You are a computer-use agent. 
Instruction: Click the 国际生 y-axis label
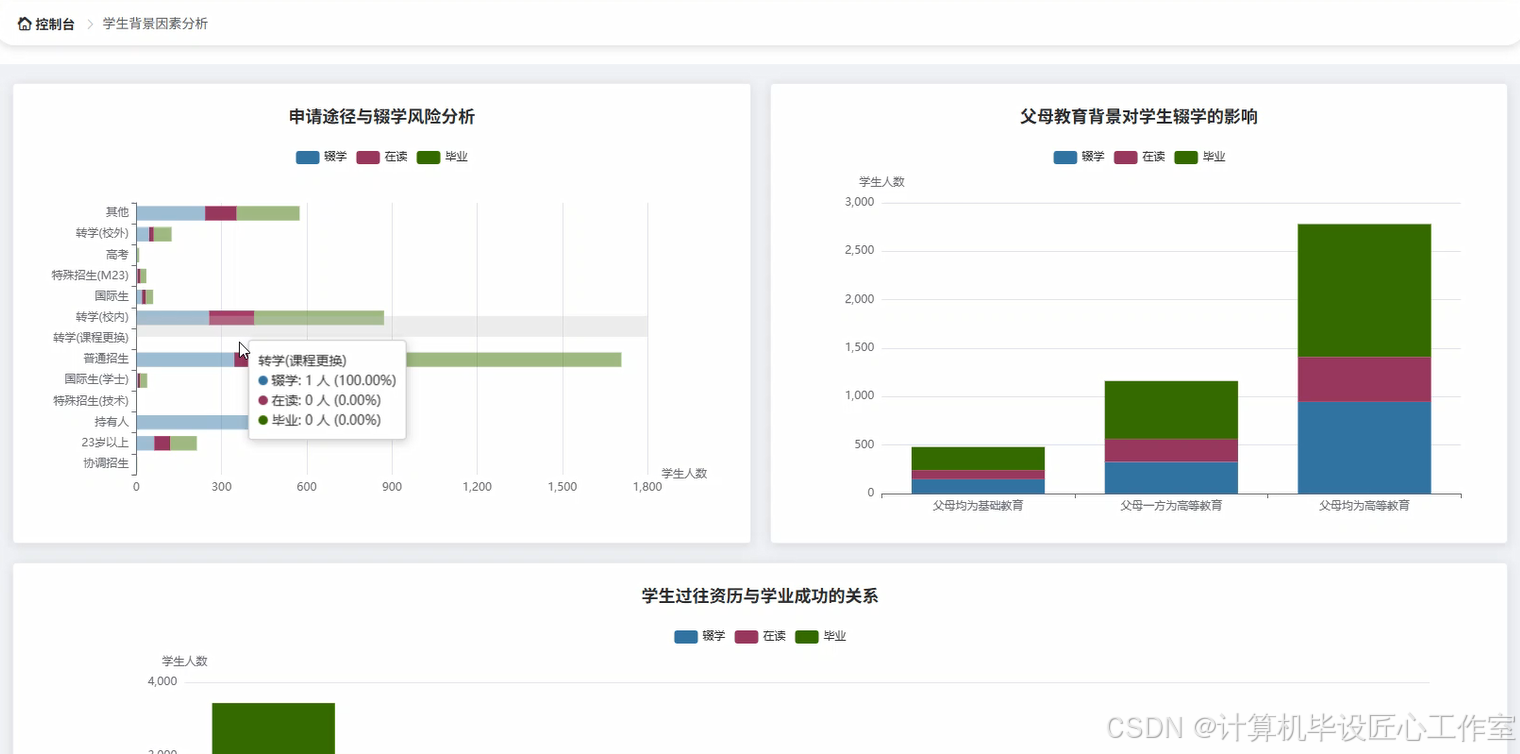pyautogui.click(x=111, y=296)
